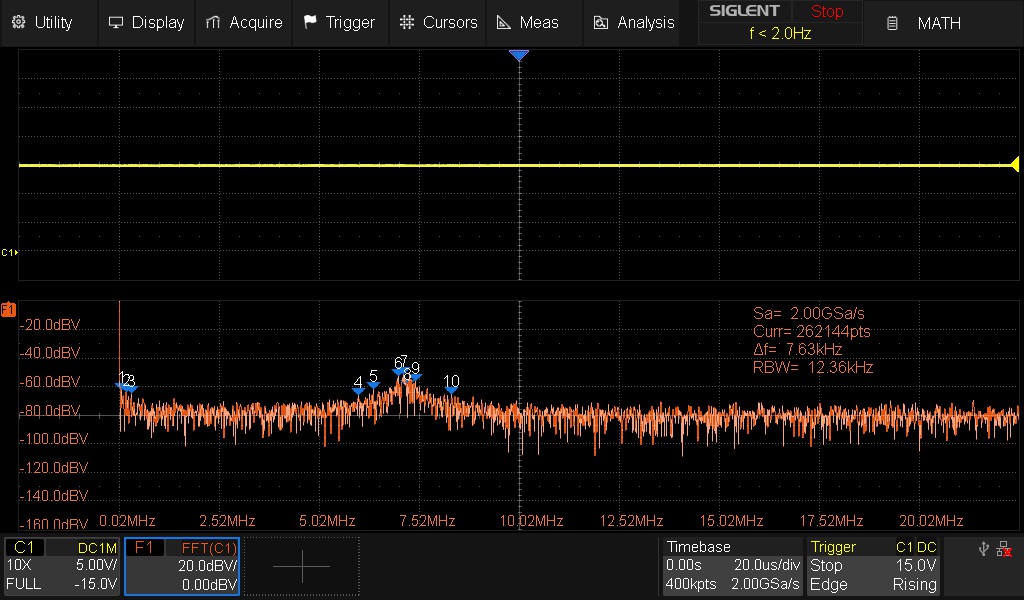Open the Trigger menu
Screen dimensions: 1024x600
pyautogui.click(x=340, y=22)
